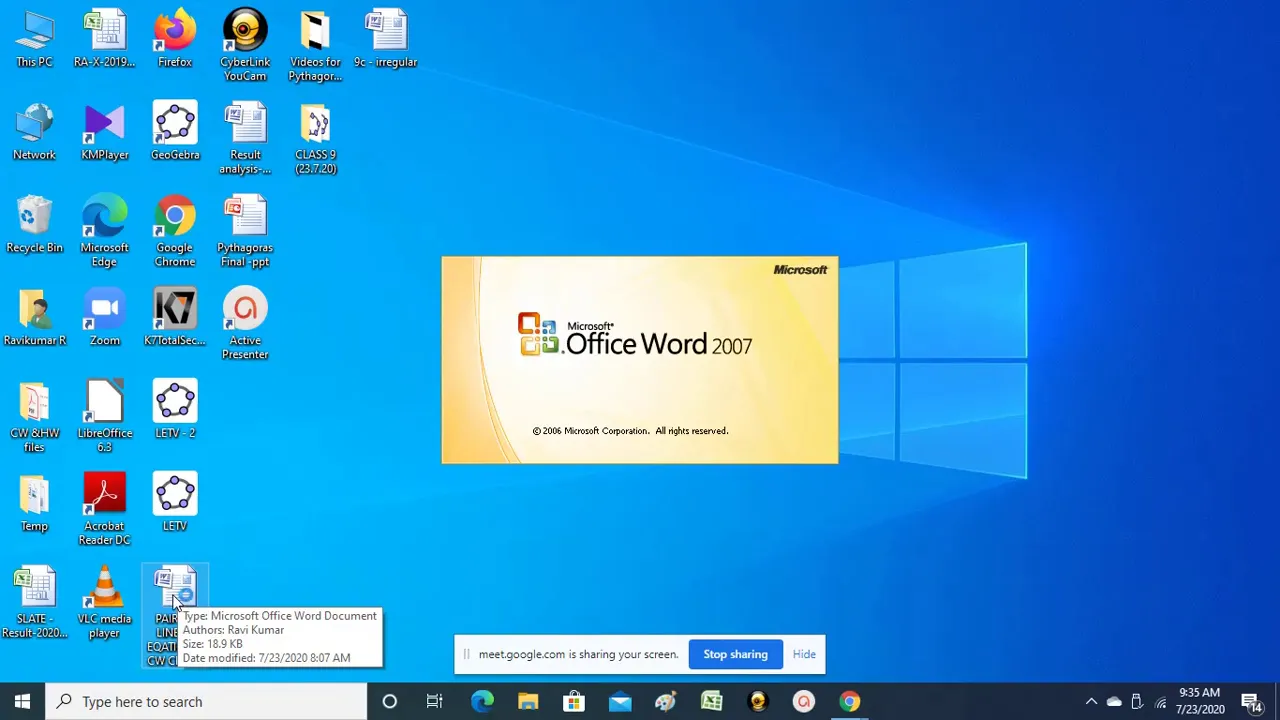Open CyberLink YouCam taskbar icon
Screen dimensions: 1280x720
pyautogui.click(x=758, y=701)
